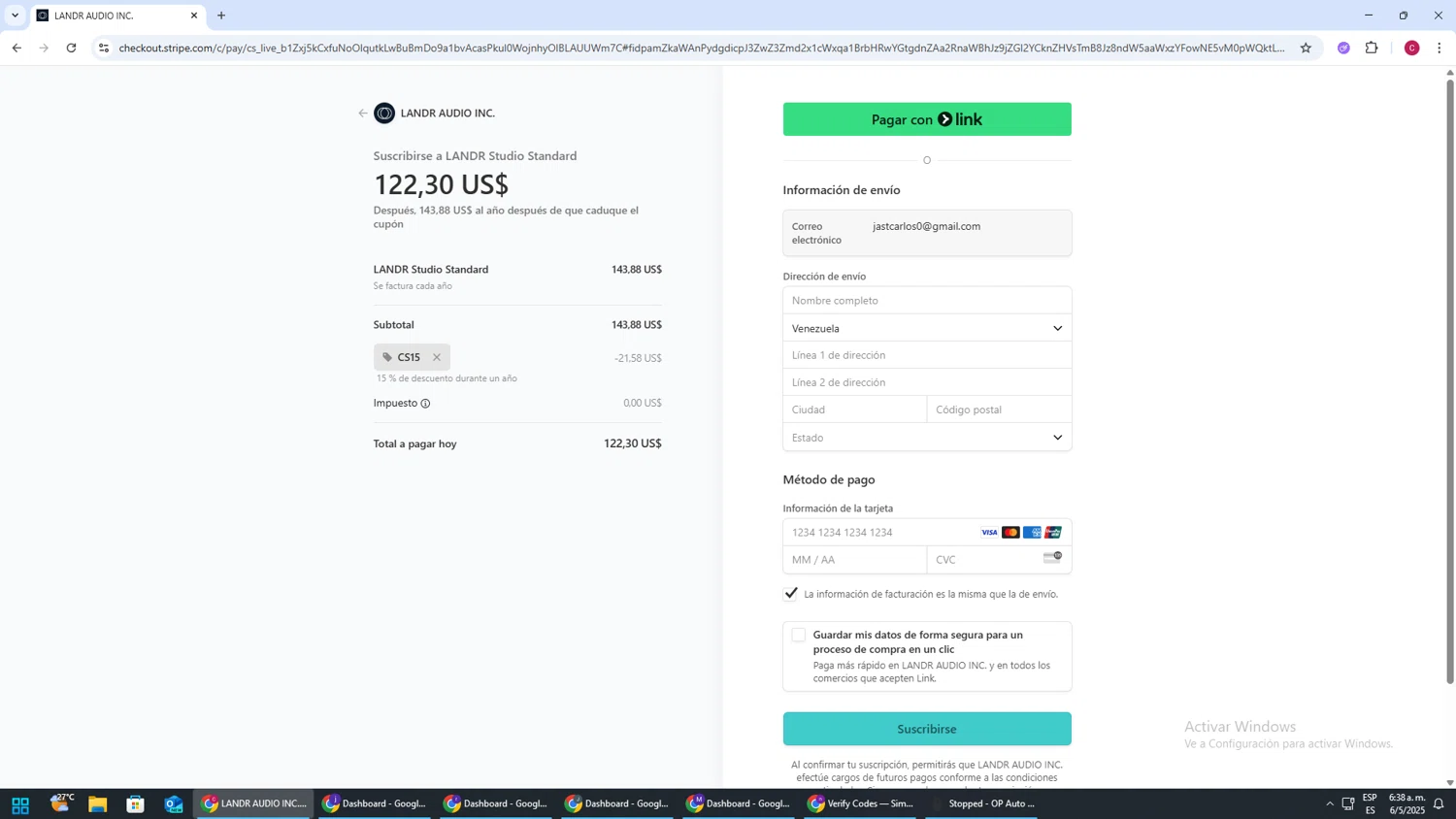Click the American Express icon
Viewport: 1456px width, 819px height.
point(1032,532)
